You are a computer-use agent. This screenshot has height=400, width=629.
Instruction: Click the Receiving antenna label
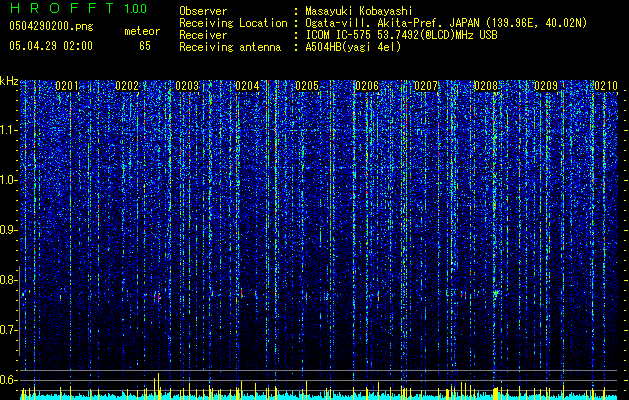click(x=230, y=47)
